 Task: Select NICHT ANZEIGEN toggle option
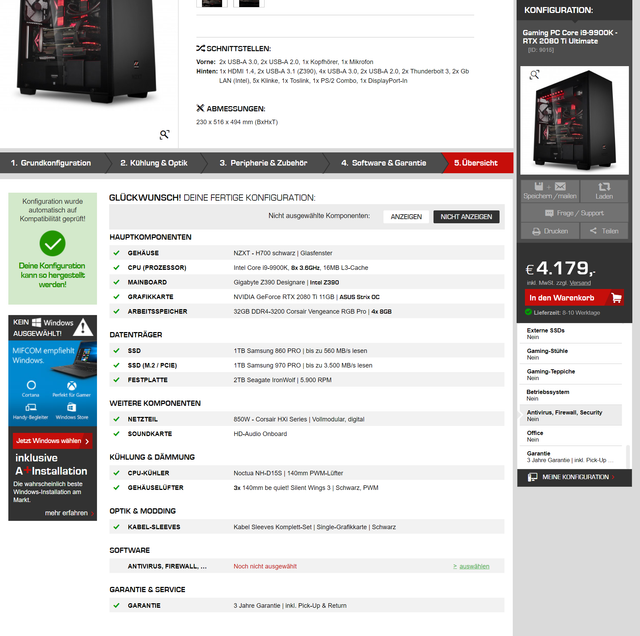[x=466, y=217]
